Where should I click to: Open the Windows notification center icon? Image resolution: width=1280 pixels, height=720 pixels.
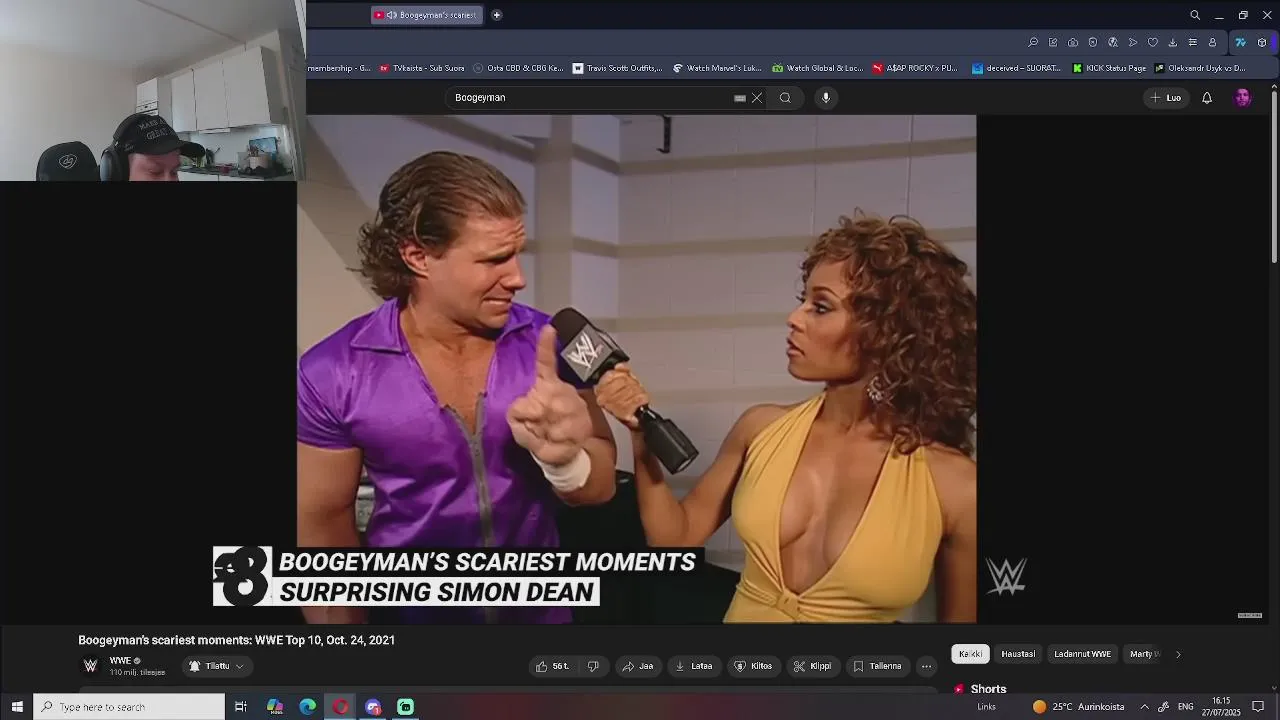point(1259,707)
